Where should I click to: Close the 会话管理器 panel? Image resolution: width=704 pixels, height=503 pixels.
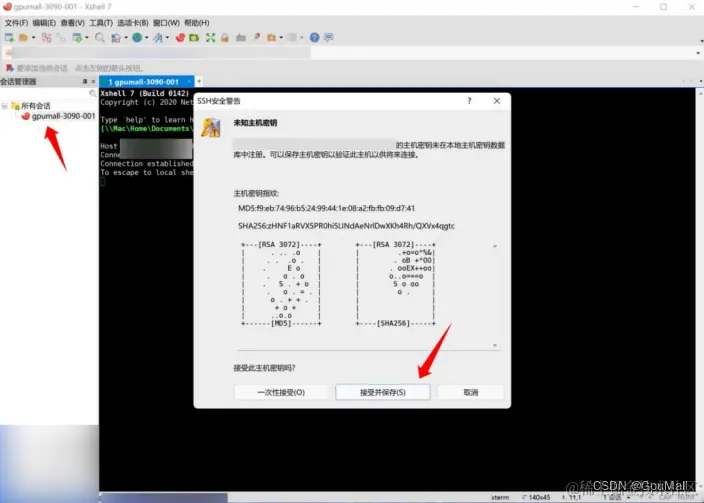point(93,82)
